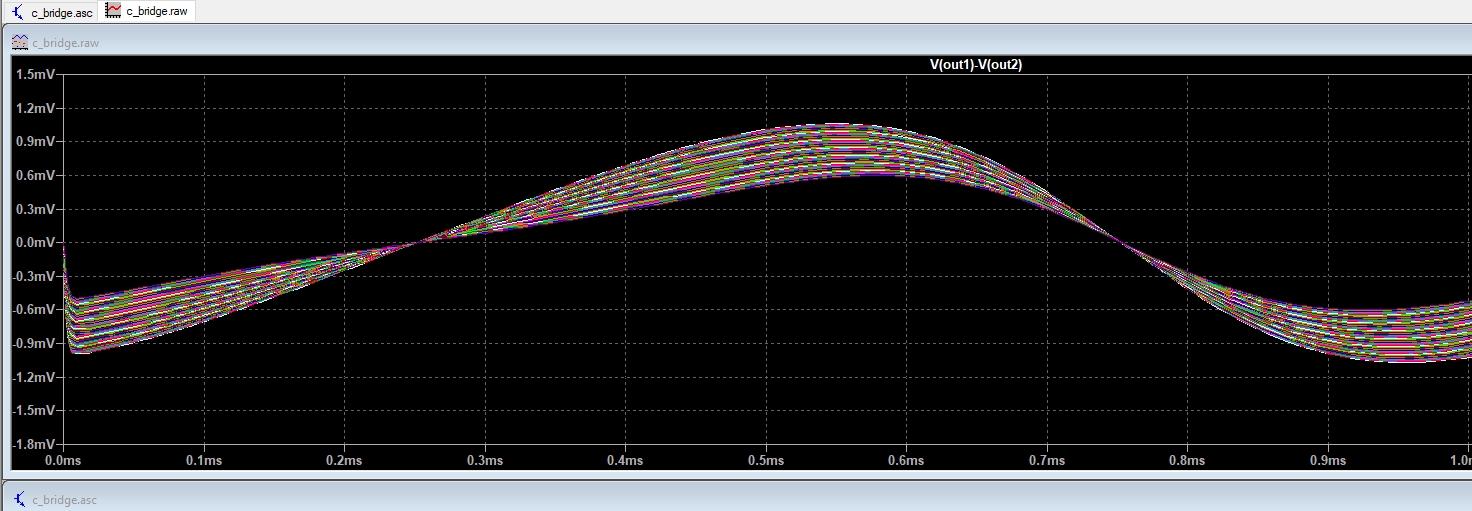Click the 0.2ms time axis label
Screen dimensions: 1472x511
coord(344,461)
